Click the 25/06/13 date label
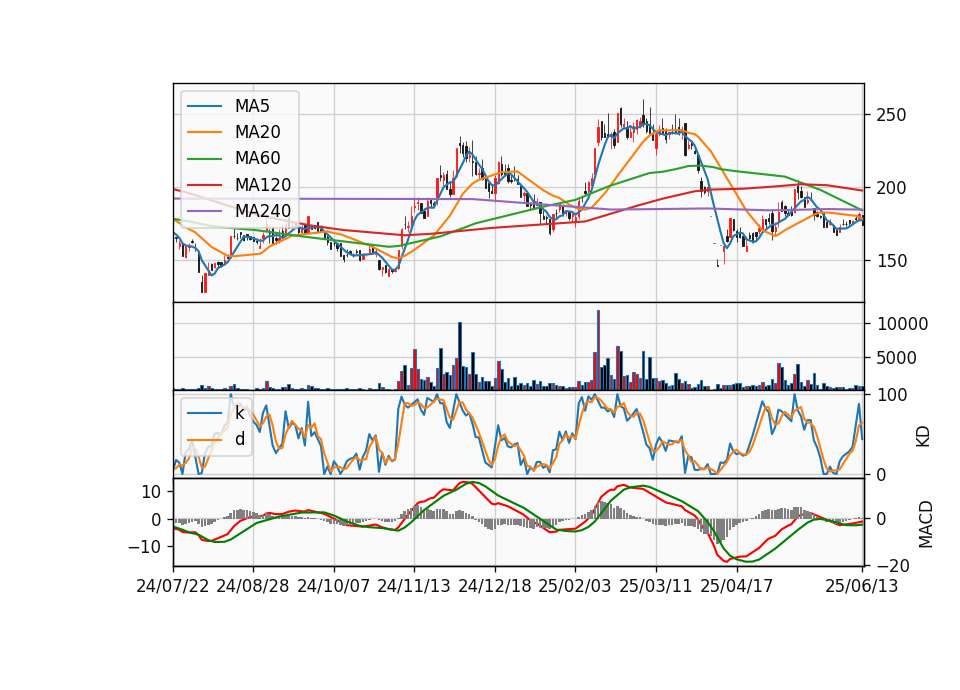Viewport: 960px width, 690px height. [x=862, y=586]
